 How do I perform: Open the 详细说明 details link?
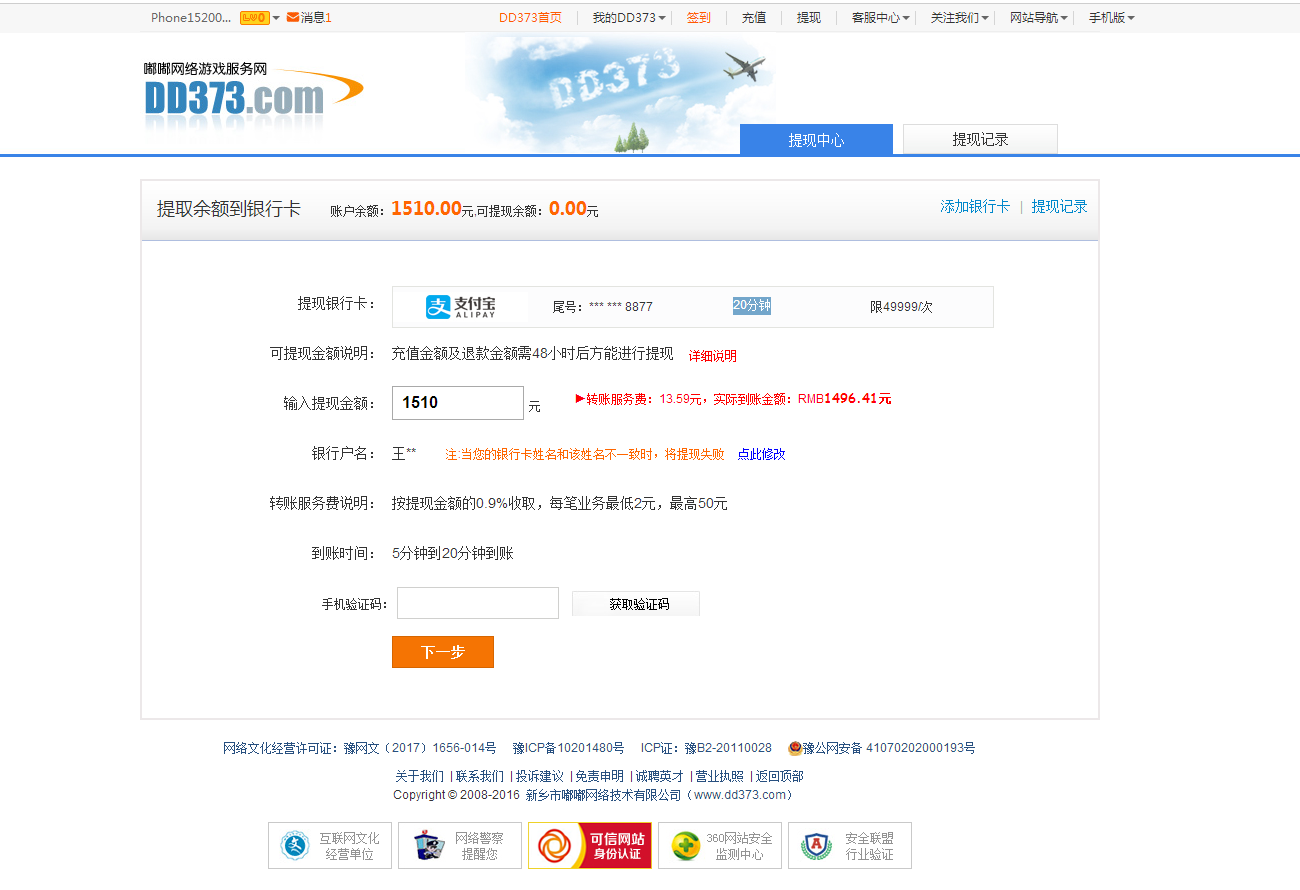coord(713,355)
